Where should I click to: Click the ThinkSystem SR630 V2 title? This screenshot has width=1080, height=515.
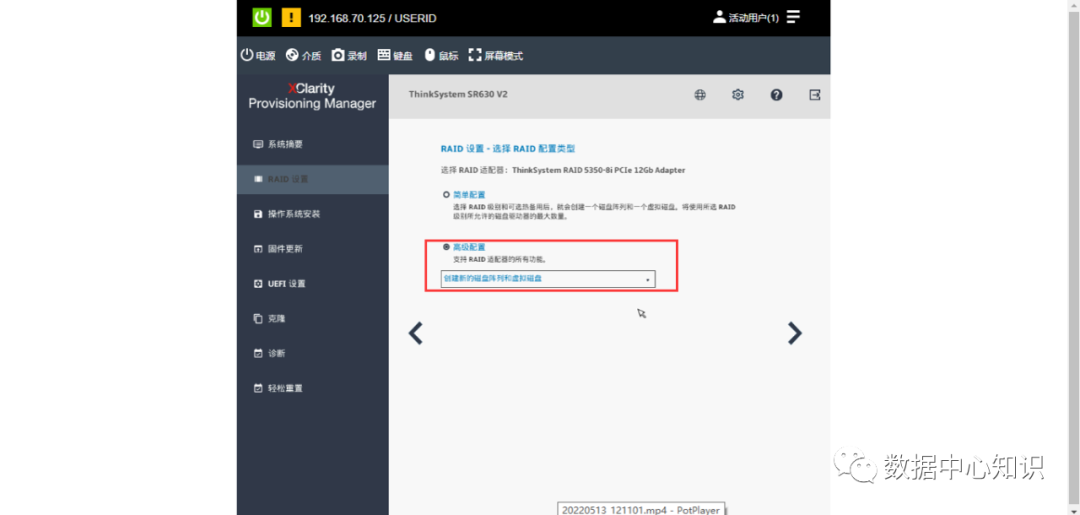(x=458, y=94)
